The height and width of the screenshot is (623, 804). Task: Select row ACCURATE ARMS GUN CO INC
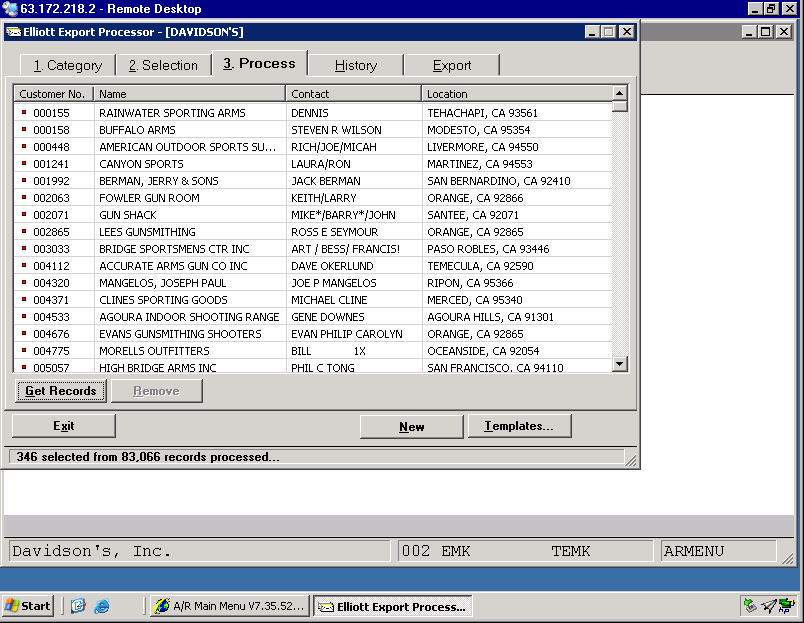tap(313, 266)
